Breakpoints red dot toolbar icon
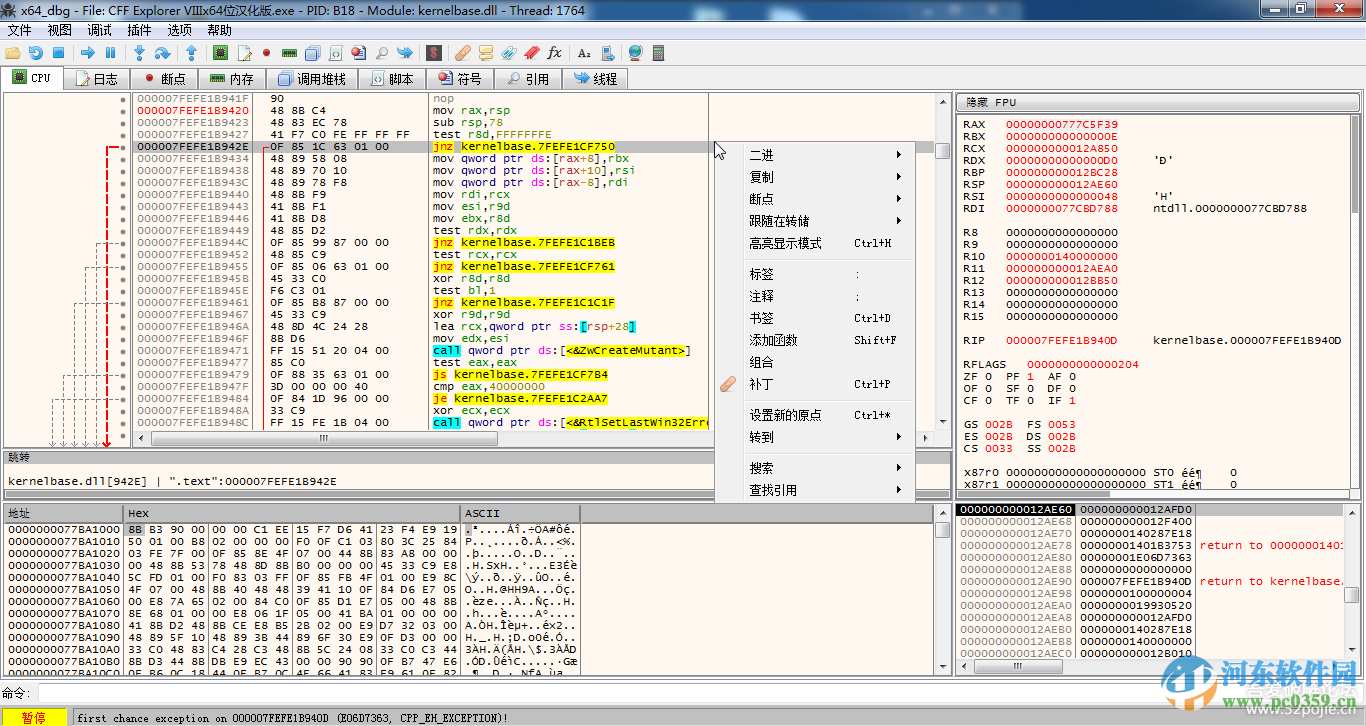Viewport: 1366px width, 726px height. (x=266, y=52)
